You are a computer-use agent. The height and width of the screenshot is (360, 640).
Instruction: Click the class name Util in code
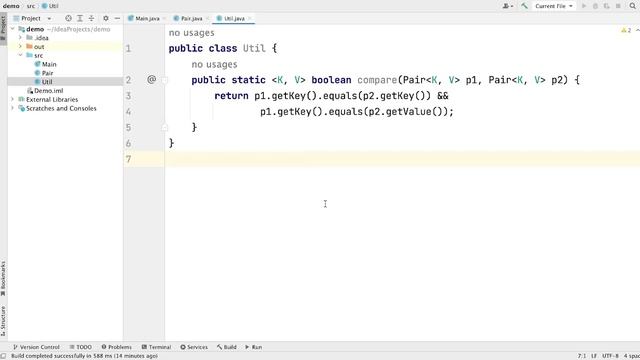coord(254,48)
